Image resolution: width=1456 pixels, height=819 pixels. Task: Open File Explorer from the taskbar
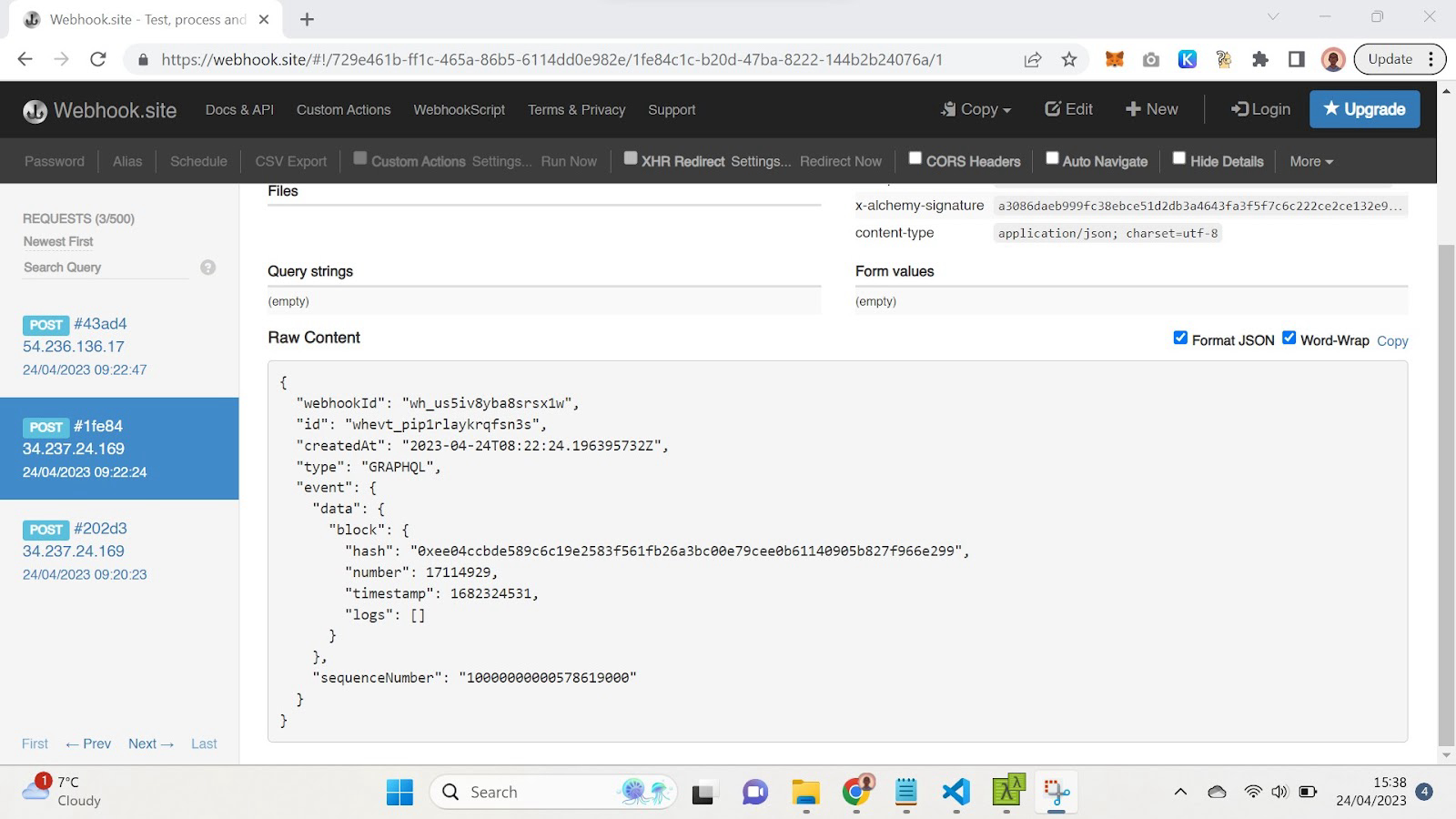[805, 792]
